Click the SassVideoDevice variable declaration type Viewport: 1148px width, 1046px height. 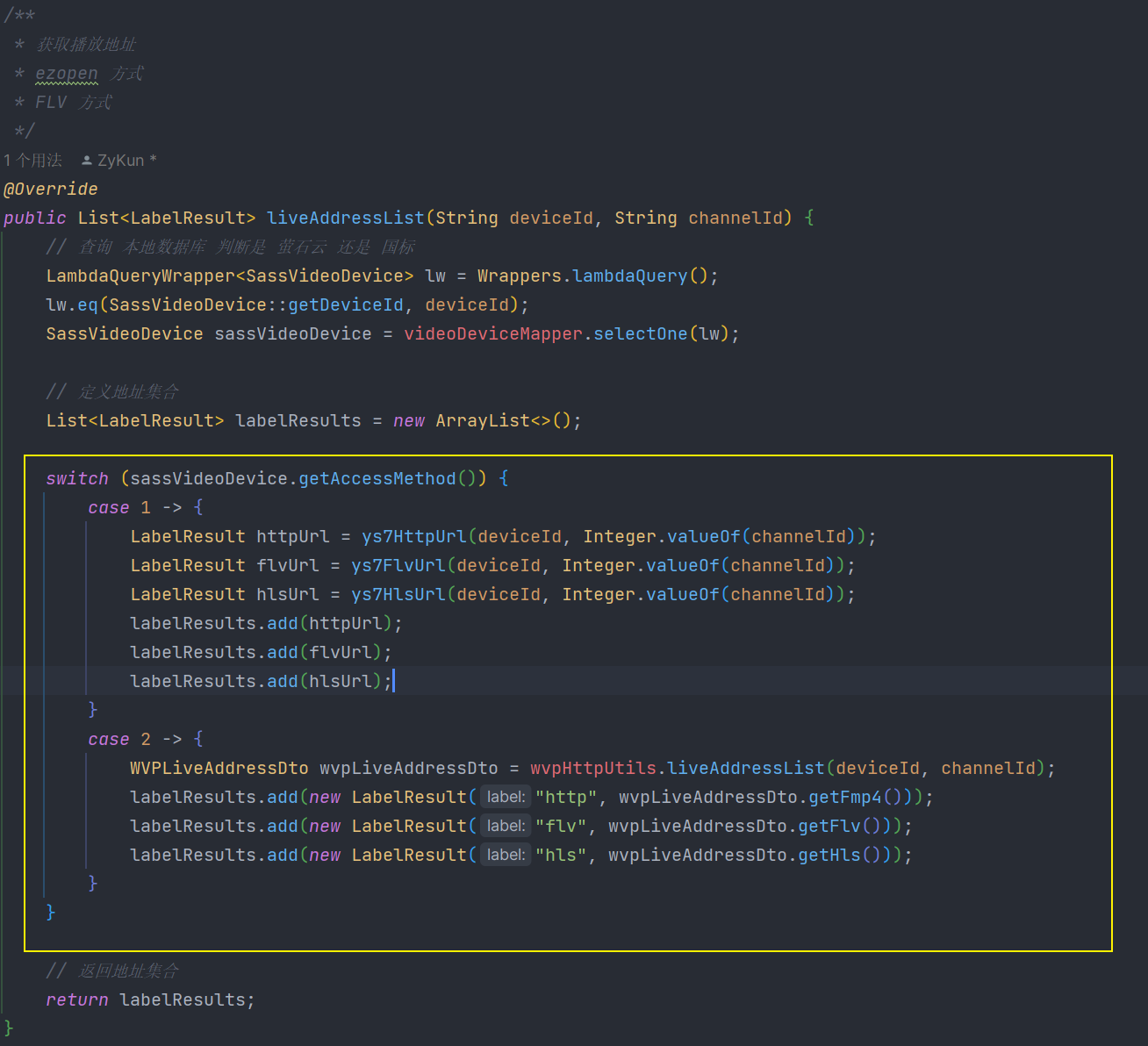click(x=125, y=333)
